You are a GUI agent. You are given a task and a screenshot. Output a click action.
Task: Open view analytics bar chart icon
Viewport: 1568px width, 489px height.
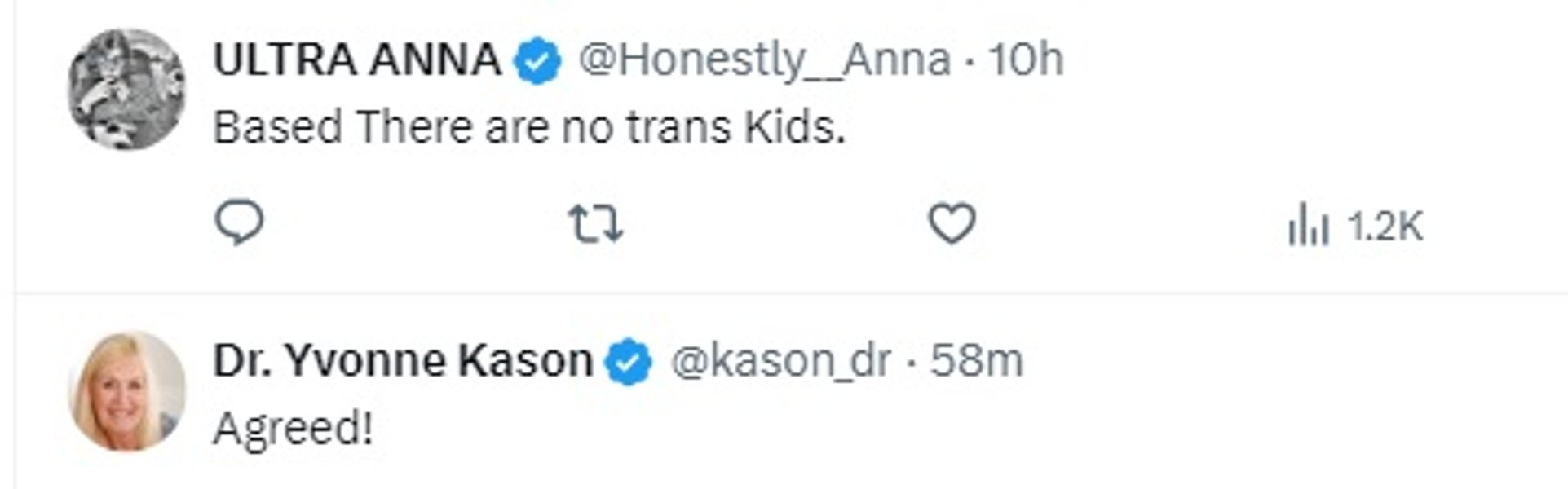(1308, 226)
